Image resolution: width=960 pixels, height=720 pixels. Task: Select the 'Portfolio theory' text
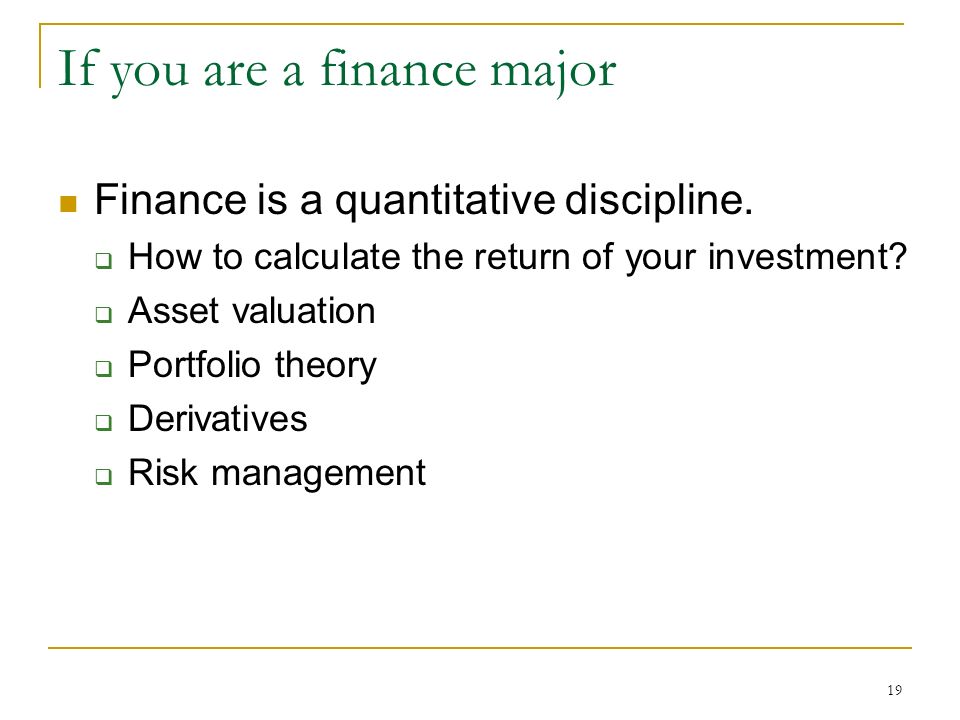coord(252,366)
